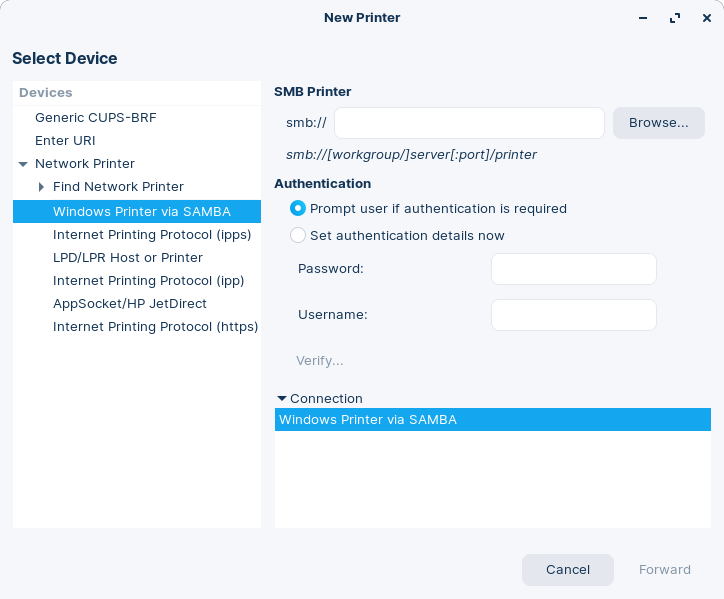Select Internet Printing Protocol (https)
This screenshot has width=724, height=599.
(155, 327)
